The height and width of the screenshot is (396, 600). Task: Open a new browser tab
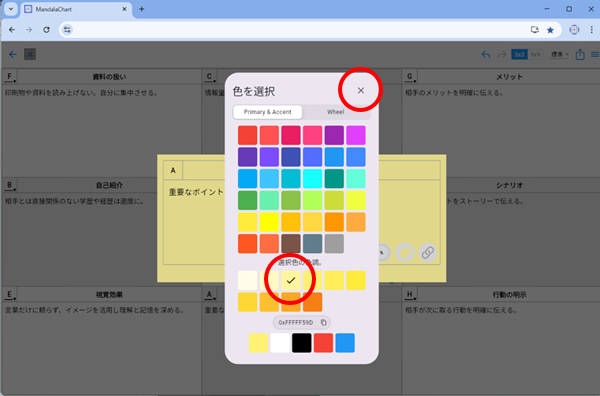(x=142, y=9)
